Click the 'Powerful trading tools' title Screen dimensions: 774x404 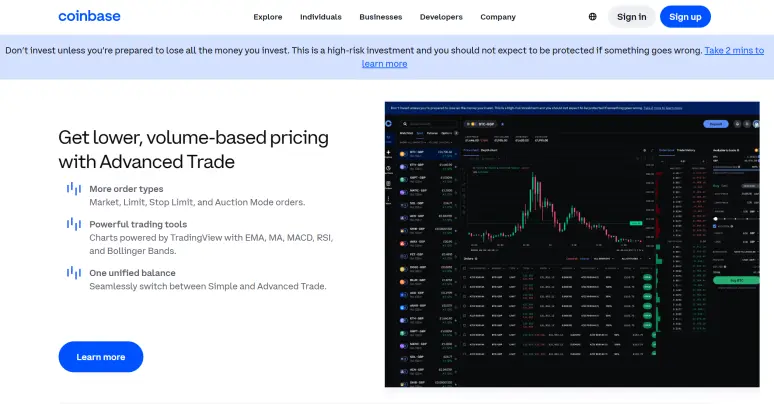click(138, 224)
